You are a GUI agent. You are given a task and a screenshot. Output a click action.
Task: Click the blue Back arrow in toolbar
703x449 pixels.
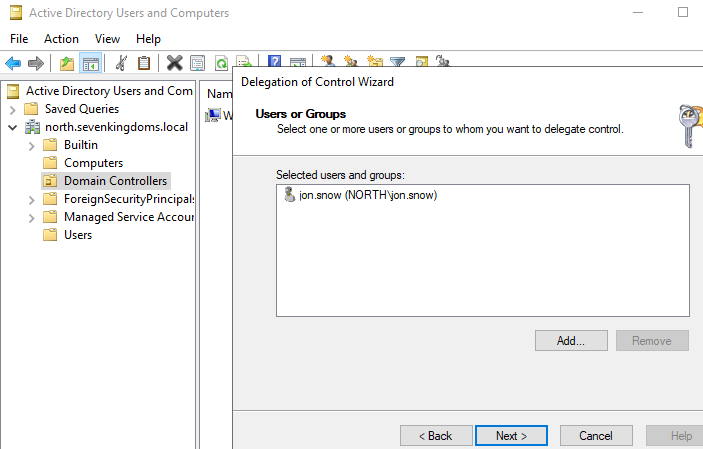pyautogui.click(x=13, y=63)
